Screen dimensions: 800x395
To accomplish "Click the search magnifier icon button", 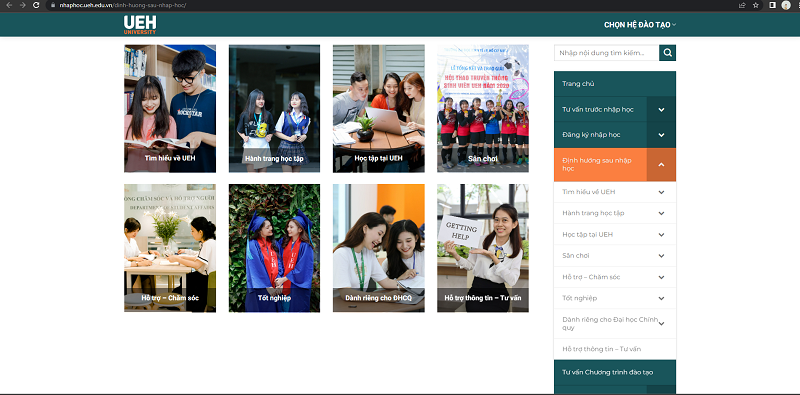I will click(667, 53).
